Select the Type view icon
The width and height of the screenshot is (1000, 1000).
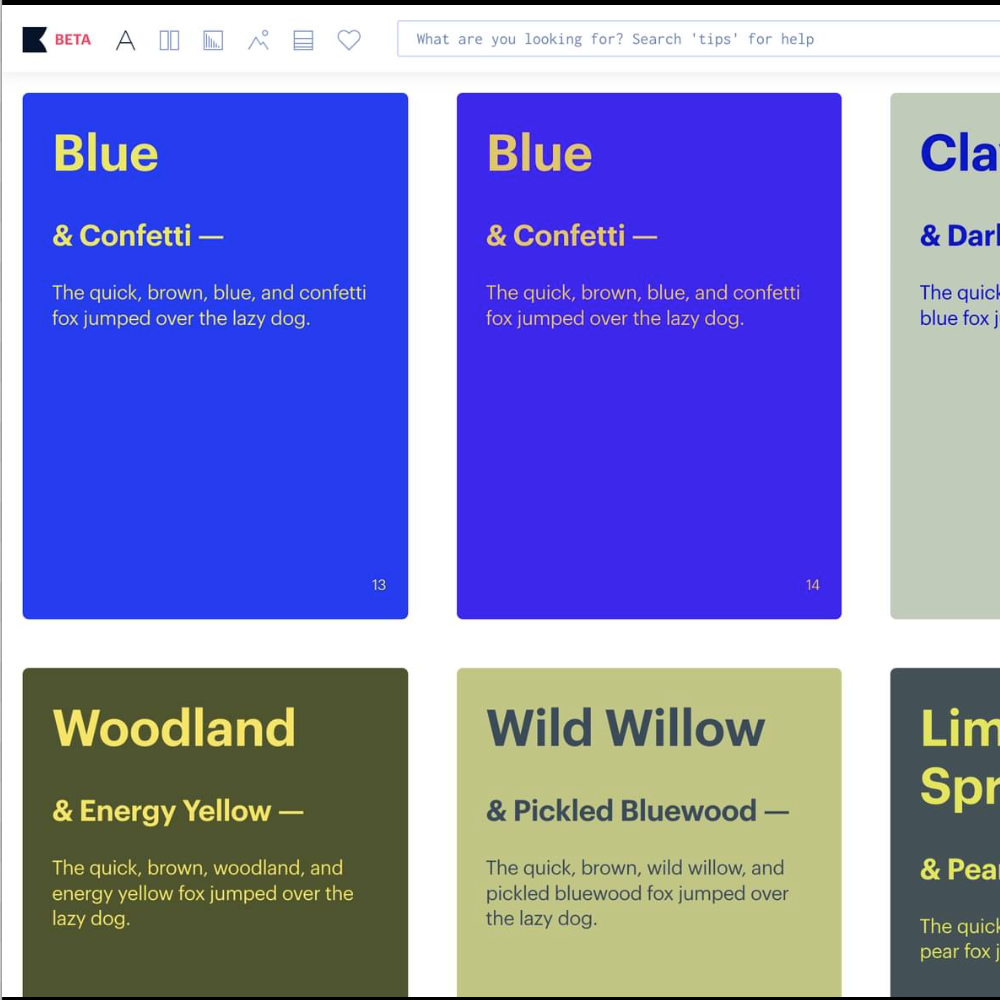pos(125,39)
